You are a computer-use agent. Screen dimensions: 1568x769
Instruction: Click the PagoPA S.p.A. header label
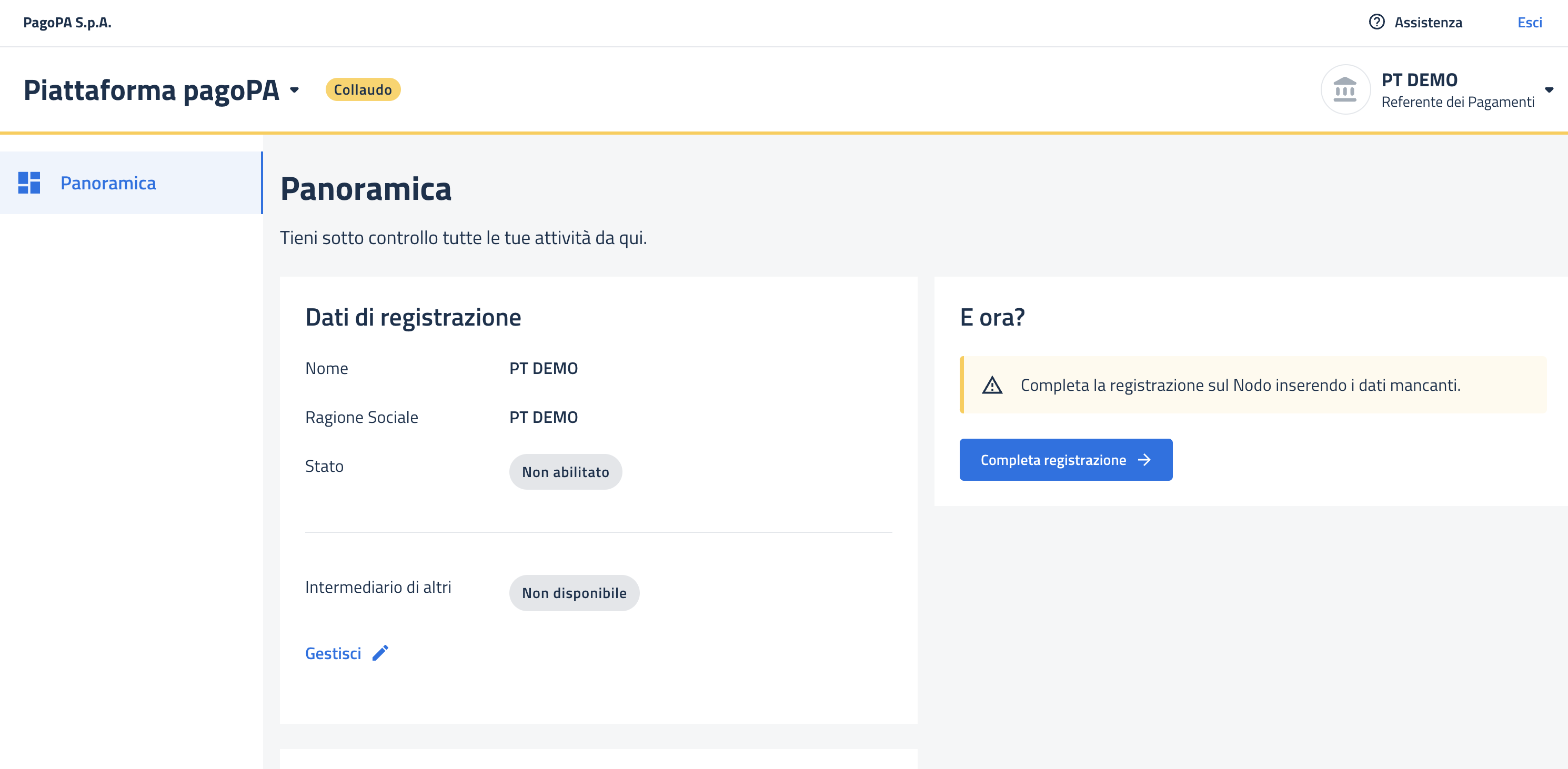67,23
